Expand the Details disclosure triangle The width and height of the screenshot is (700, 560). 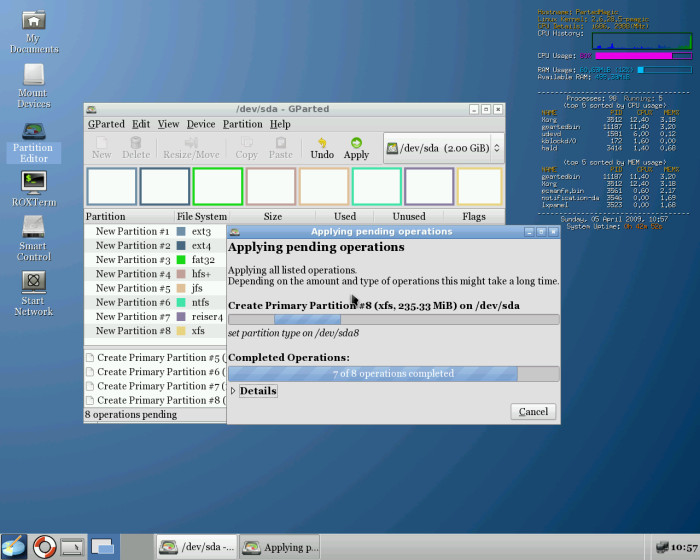pos(233,391)
